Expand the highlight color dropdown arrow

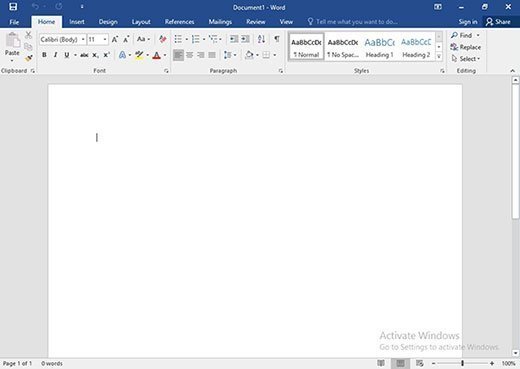[147, 55]
